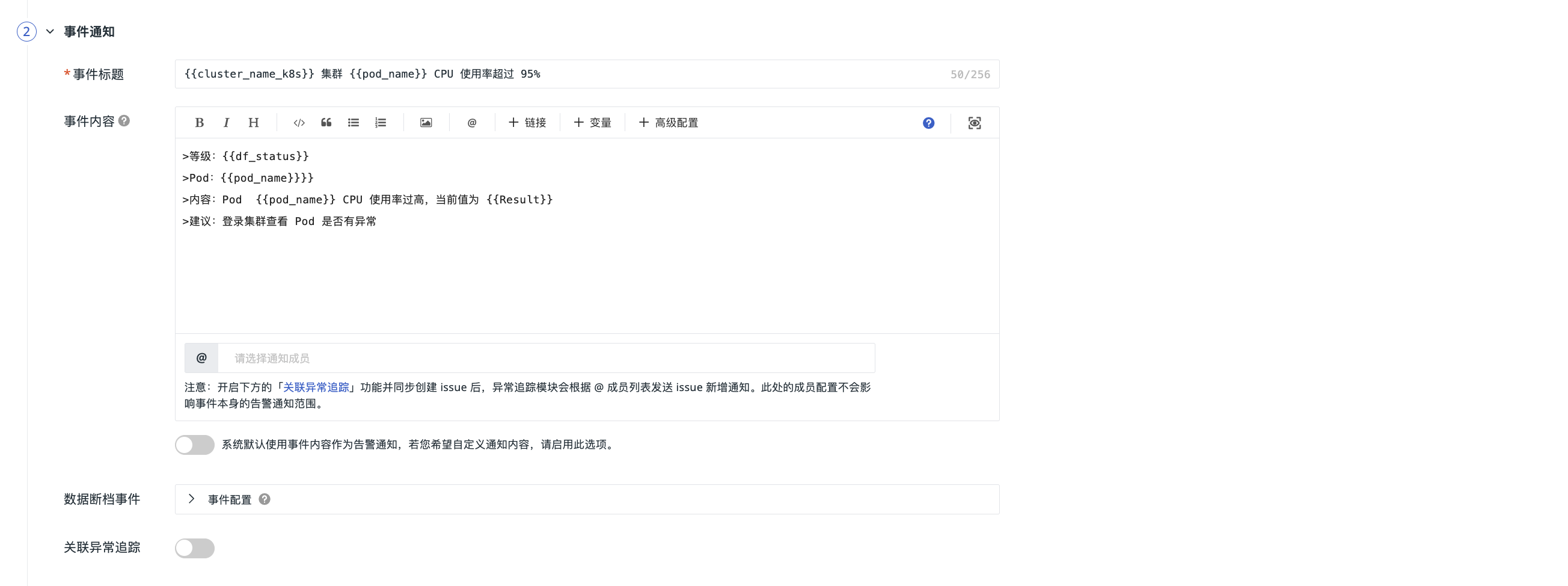Click the line ">建议: 登录集群查看 Pod 是否有异常"

pos(279,221)
